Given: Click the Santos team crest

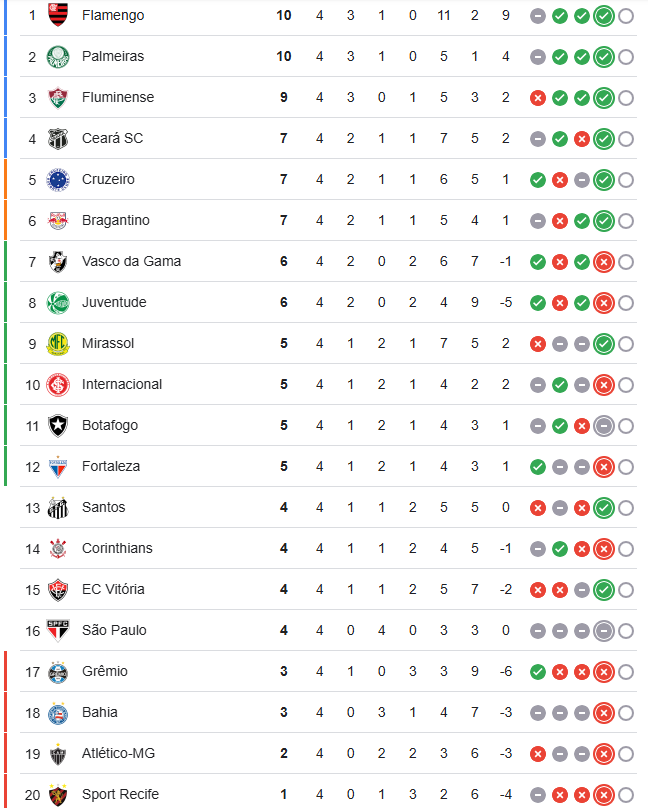Looking at the screenshot, I should click(x=58, y=508).
